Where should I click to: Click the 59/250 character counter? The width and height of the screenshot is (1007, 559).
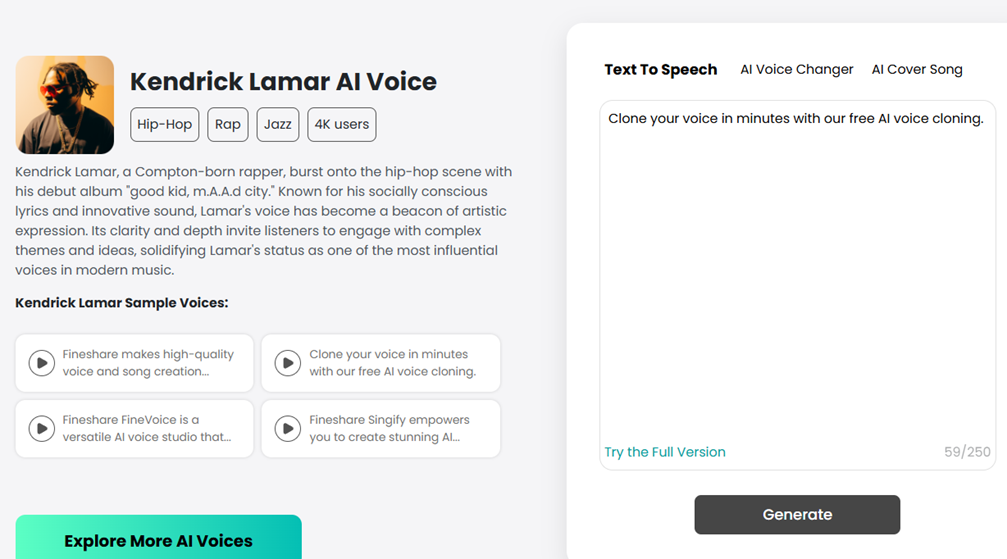pos(967,452)
